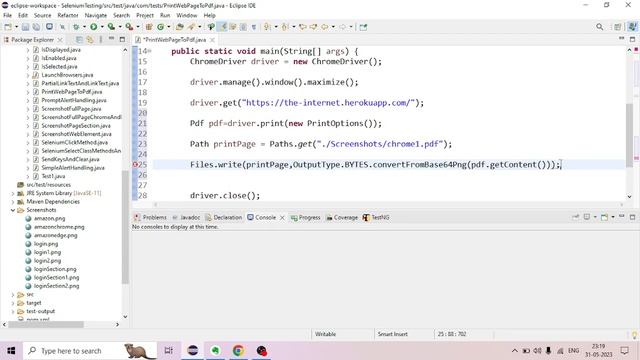Screen dimensions: 640x360
Task: Open dropdown arrow next to Run button
Action: coord(102,27)
